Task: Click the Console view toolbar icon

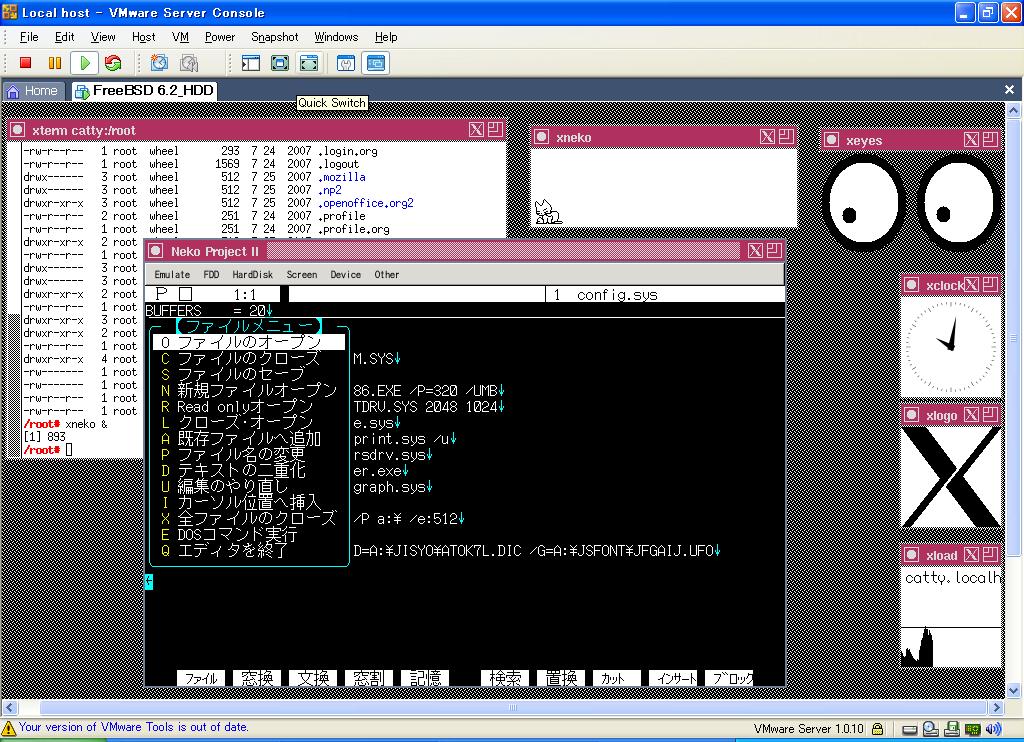Action: [x=376, y=63]
